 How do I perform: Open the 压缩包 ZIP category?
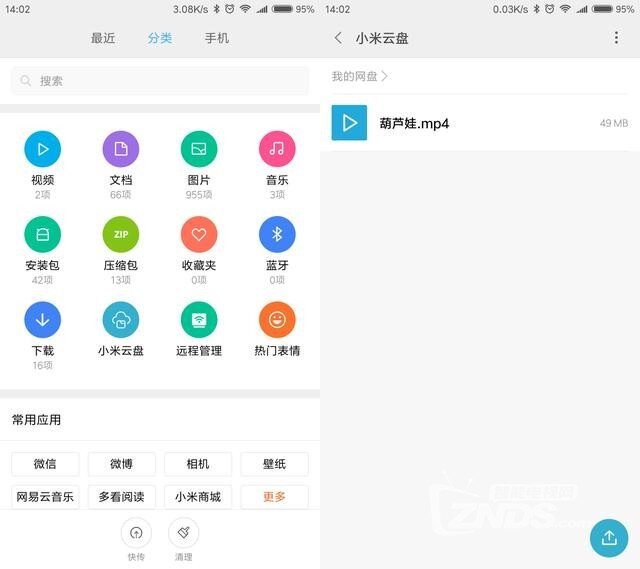pyautogui.click(x=121, y=234)
